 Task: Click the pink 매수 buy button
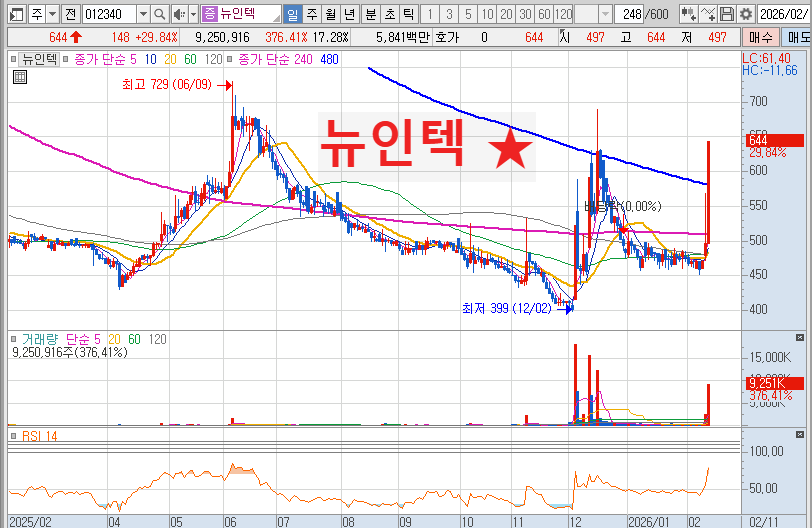click(761, 37)
